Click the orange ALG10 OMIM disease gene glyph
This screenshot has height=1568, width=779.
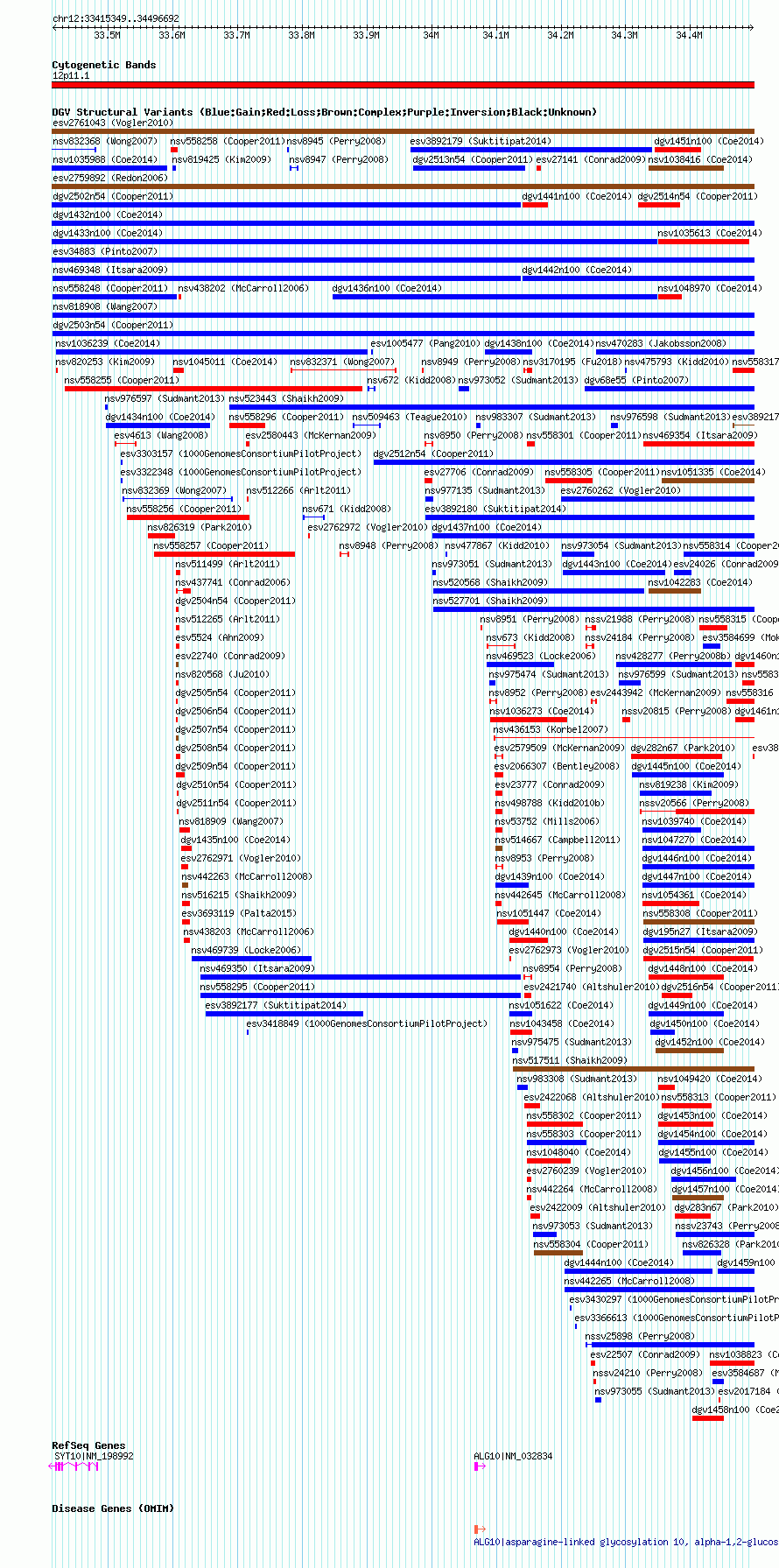480,1529
